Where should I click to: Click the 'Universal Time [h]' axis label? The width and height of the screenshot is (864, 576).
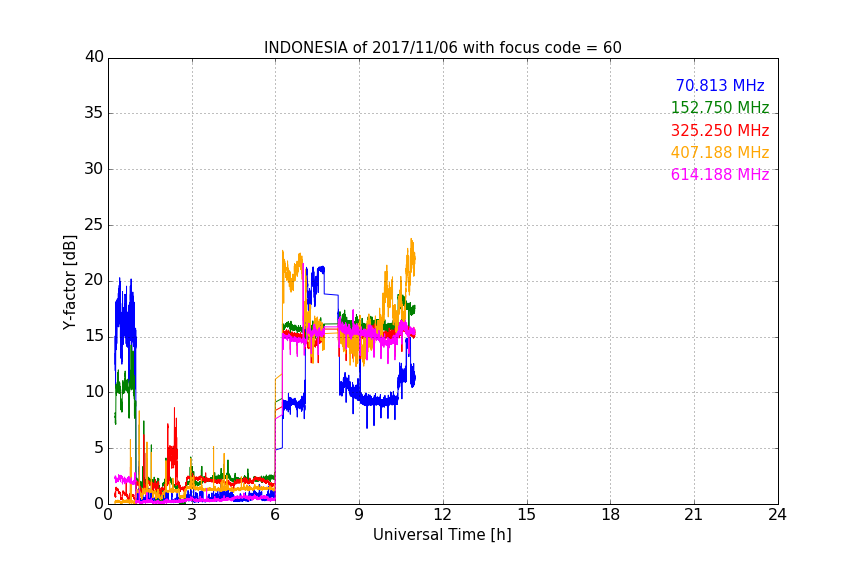click(442, 535)
